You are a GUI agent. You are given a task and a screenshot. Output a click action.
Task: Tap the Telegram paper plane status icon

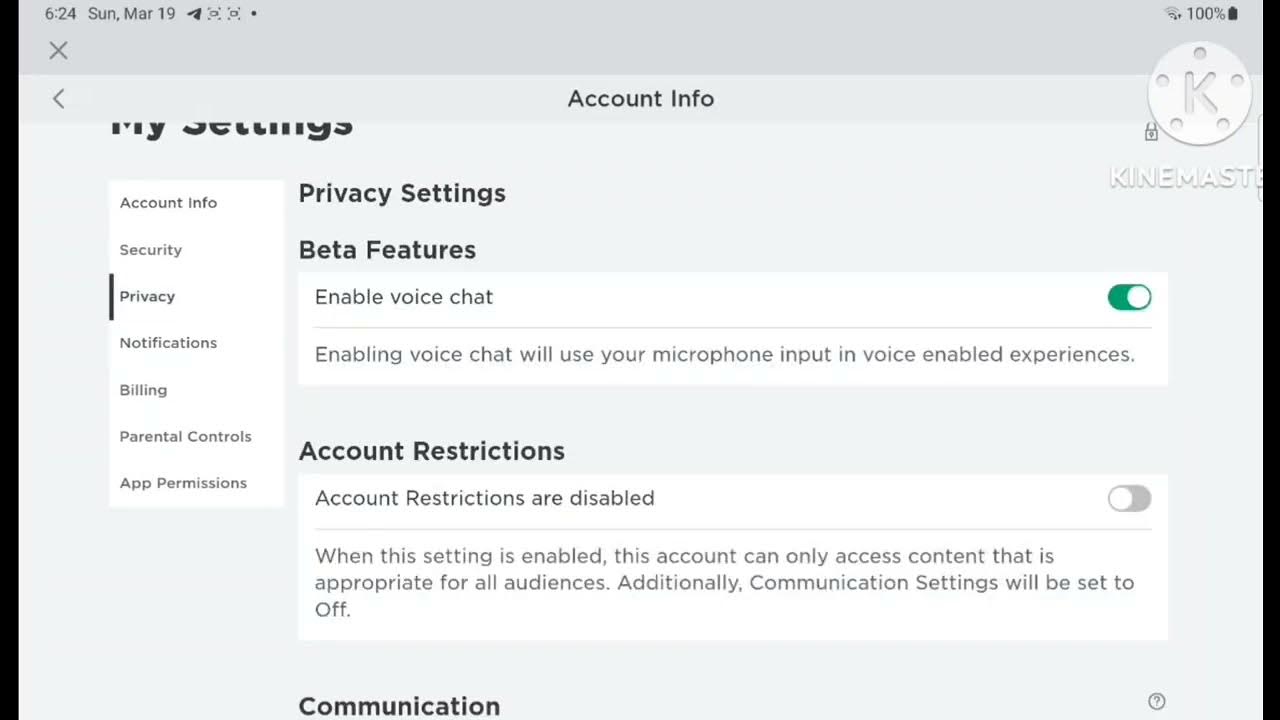click(194, 14)
